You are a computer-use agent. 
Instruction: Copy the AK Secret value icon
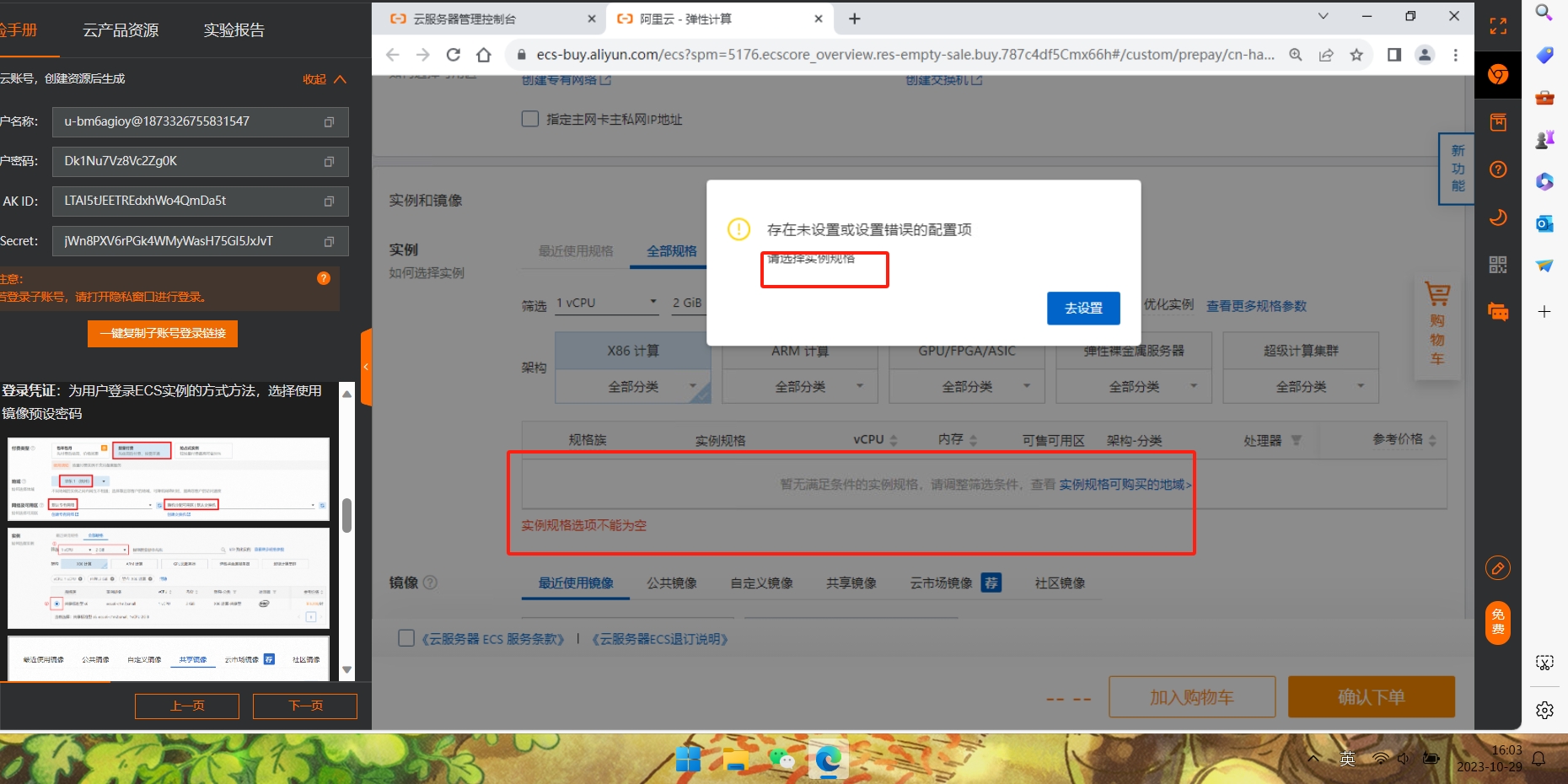coord(329,242)
